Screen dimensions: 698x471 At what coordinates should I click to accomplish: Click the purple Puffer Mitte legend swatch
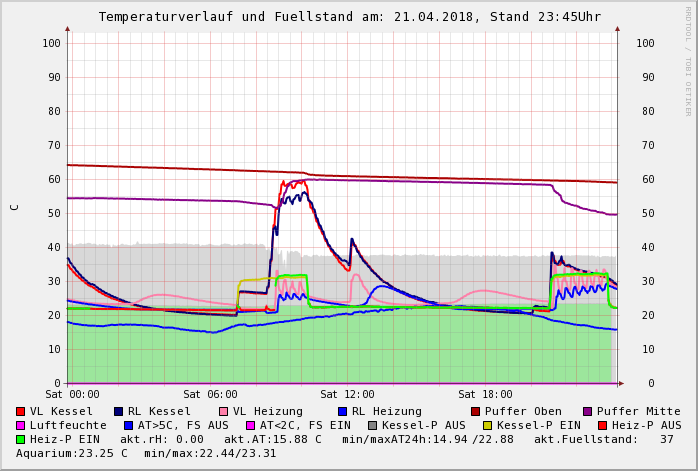588,411
